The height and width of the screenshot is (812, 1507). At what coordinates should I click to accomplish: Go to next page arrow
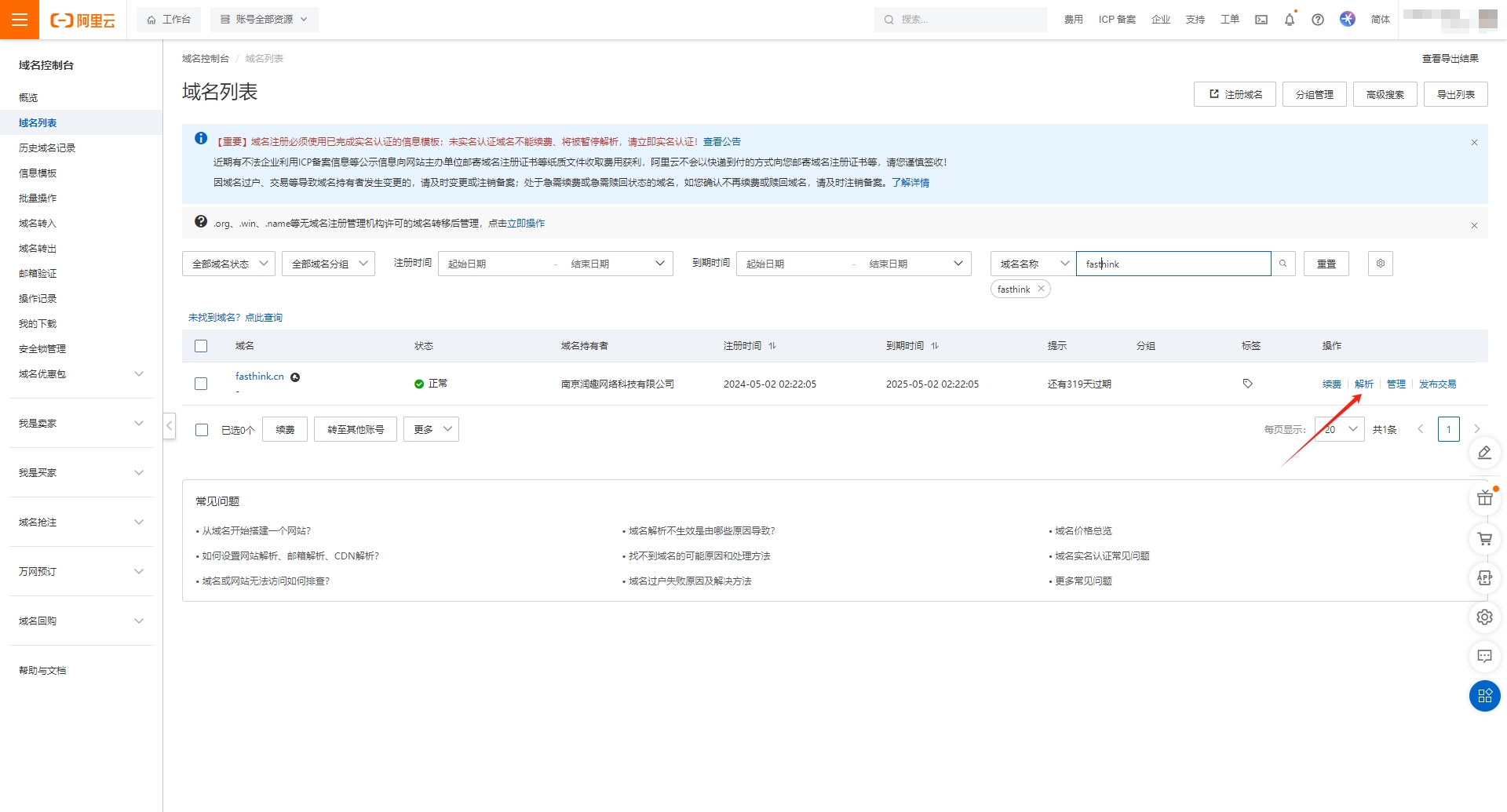pyautogui.click(x=1476, y=429)
